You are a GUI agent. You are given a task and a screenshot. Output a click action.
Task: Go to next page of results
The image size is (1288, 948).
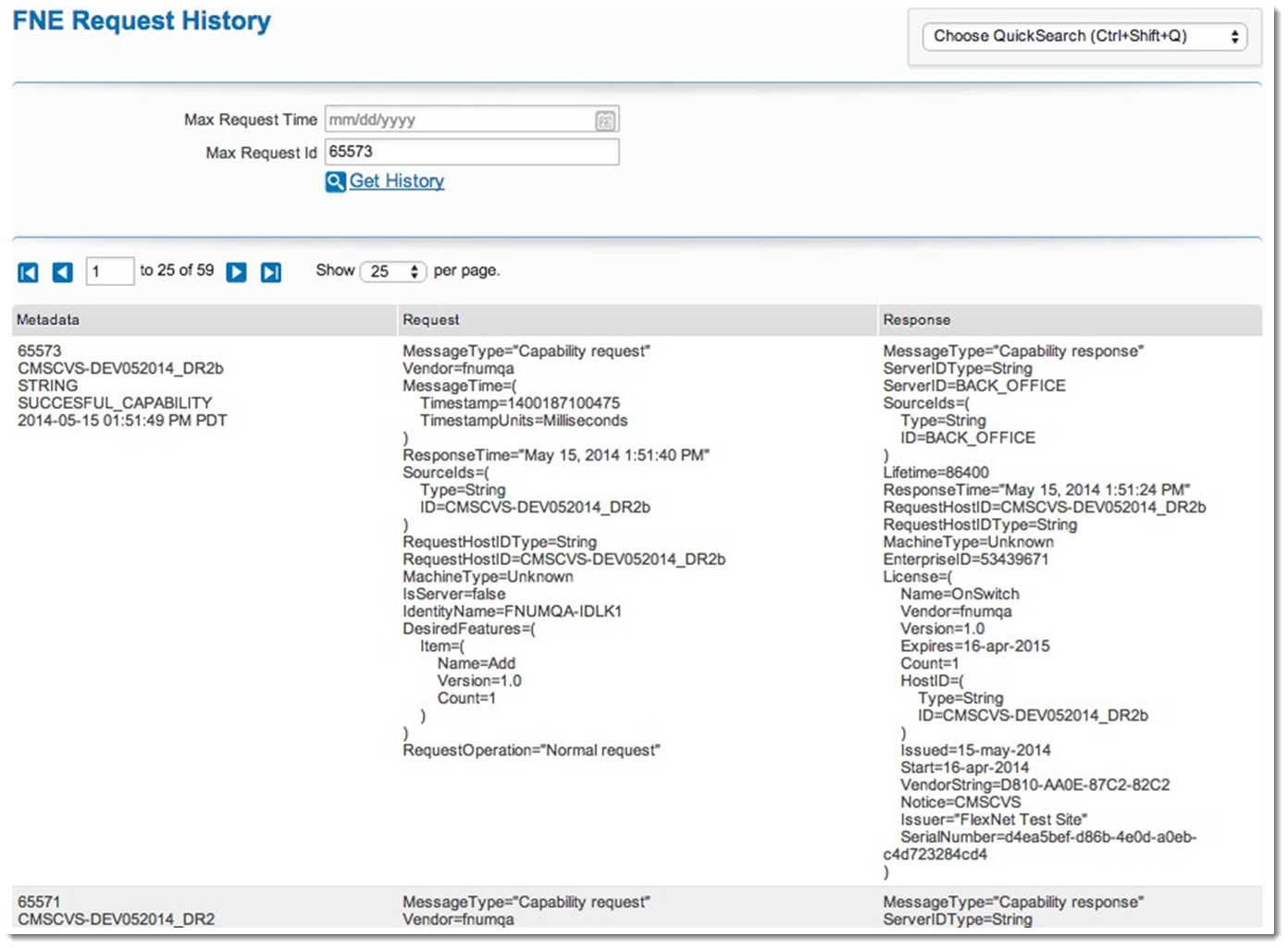pyautogui.click(x=237, y=272)
